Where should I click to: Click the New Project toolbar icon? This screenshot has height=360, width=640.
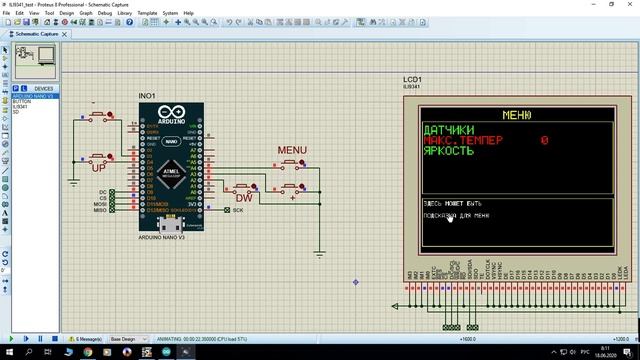(x=8, y=22)
